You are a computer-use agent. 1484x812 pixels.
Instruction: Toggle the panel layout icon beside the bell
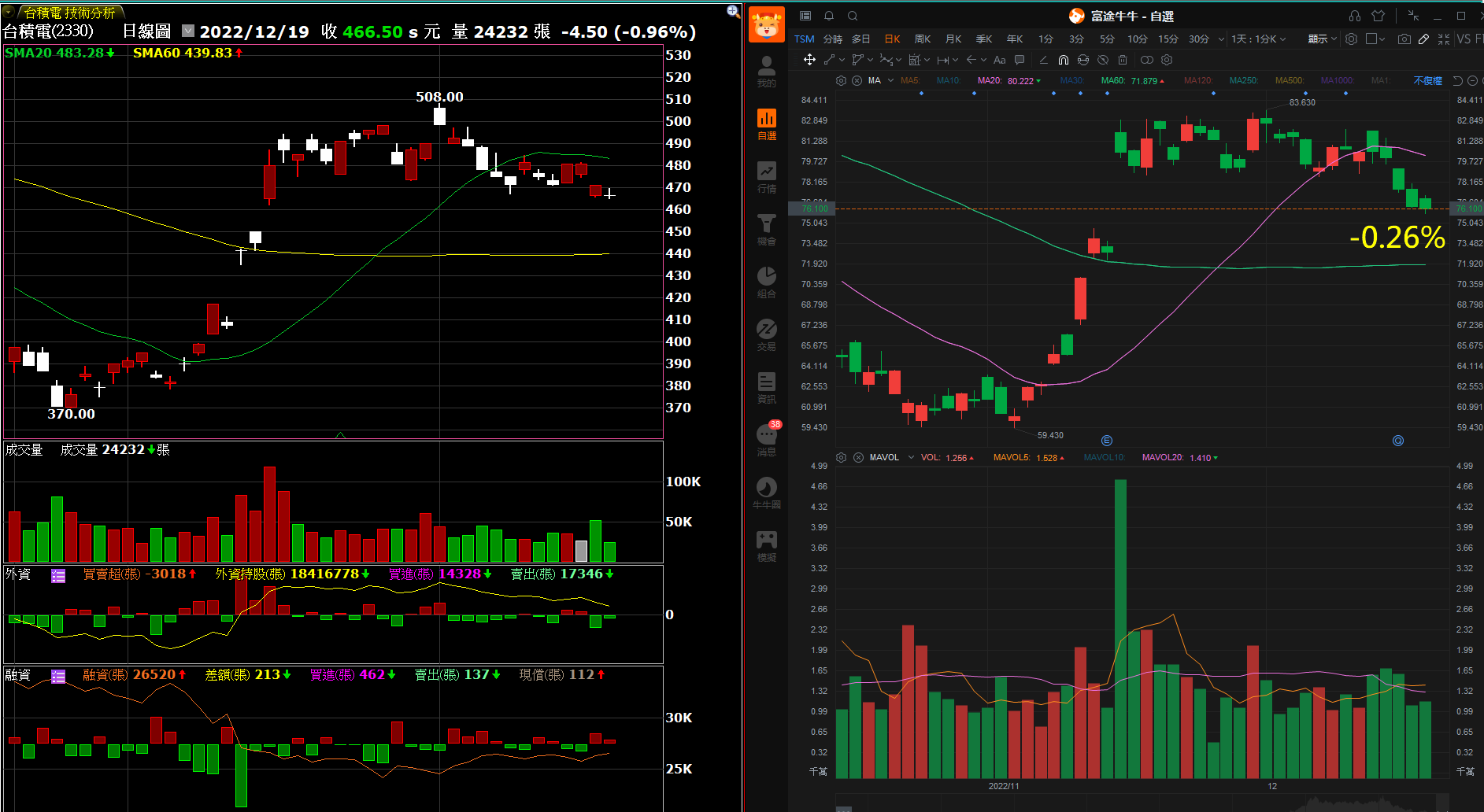(805, 16)
